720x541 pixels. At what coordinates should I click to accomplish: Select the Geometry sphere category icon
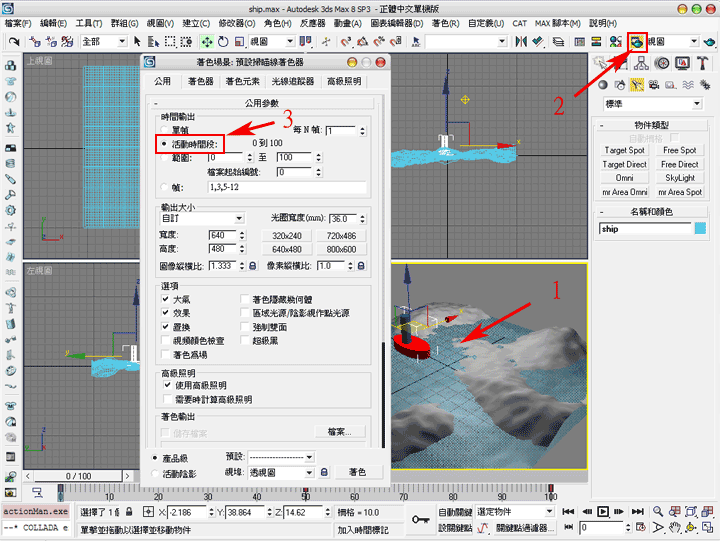[603, 85]
